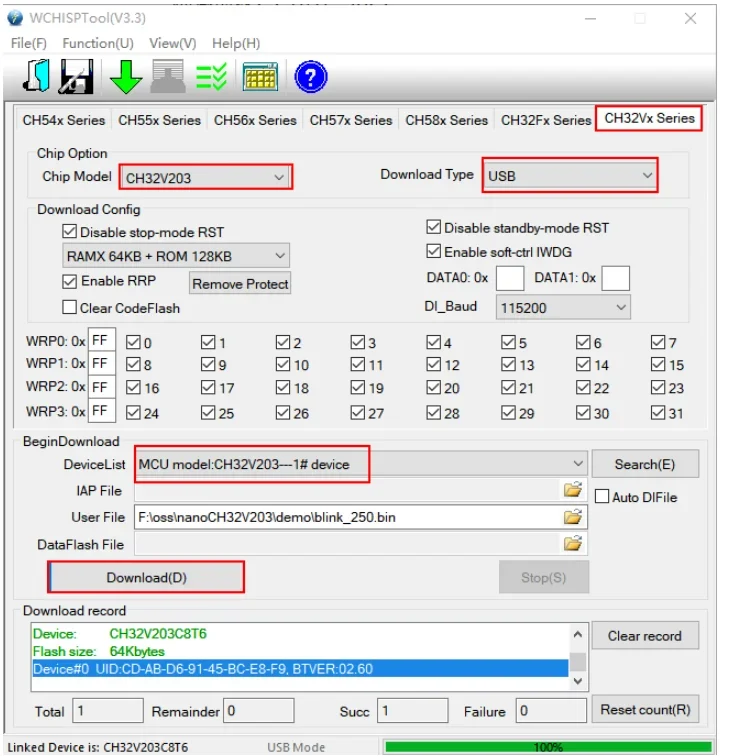Click the green checklist verify icon

point(211,77)
